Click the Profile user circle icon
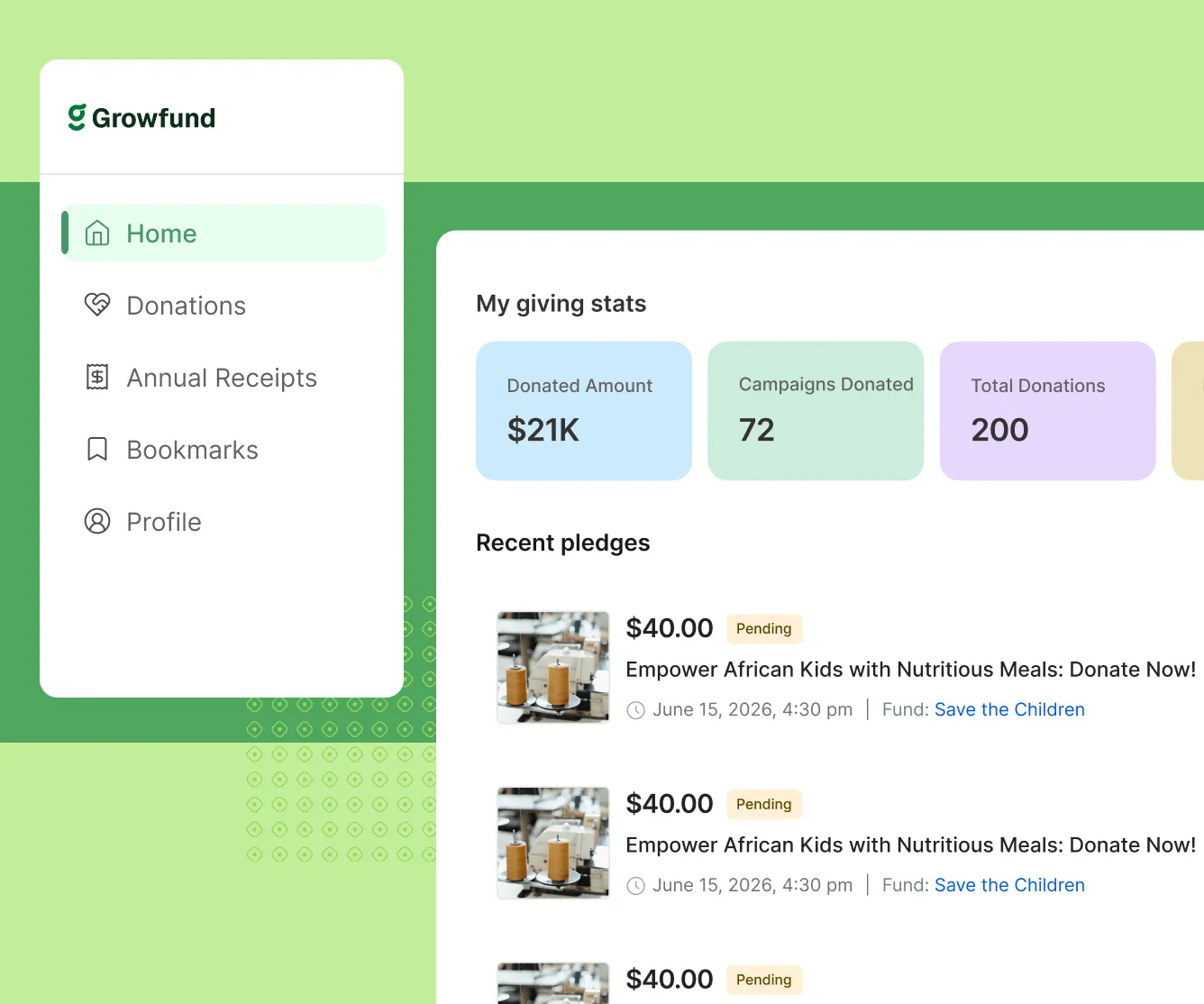 click(x=97, y=522)
